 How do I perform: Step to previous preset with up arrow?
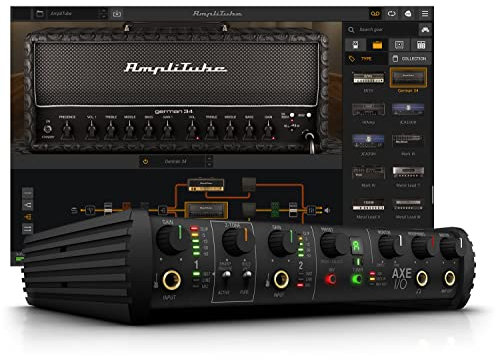103,11
